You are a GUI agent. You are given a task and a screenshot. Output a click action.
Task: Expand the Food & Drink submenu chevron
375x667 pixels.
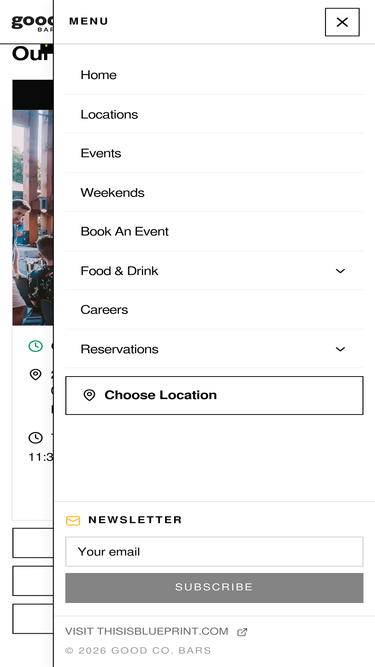point(340,271)
